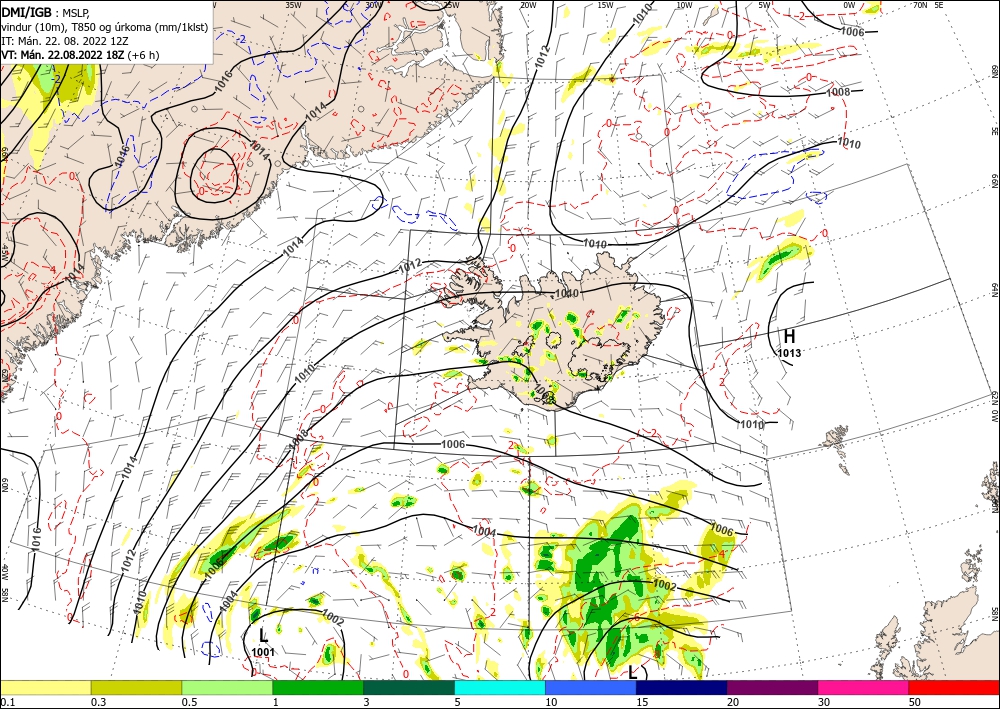Click the 'VT: Mán. 22.08.2022 18Z (+6 h)' line

point(80,55)
